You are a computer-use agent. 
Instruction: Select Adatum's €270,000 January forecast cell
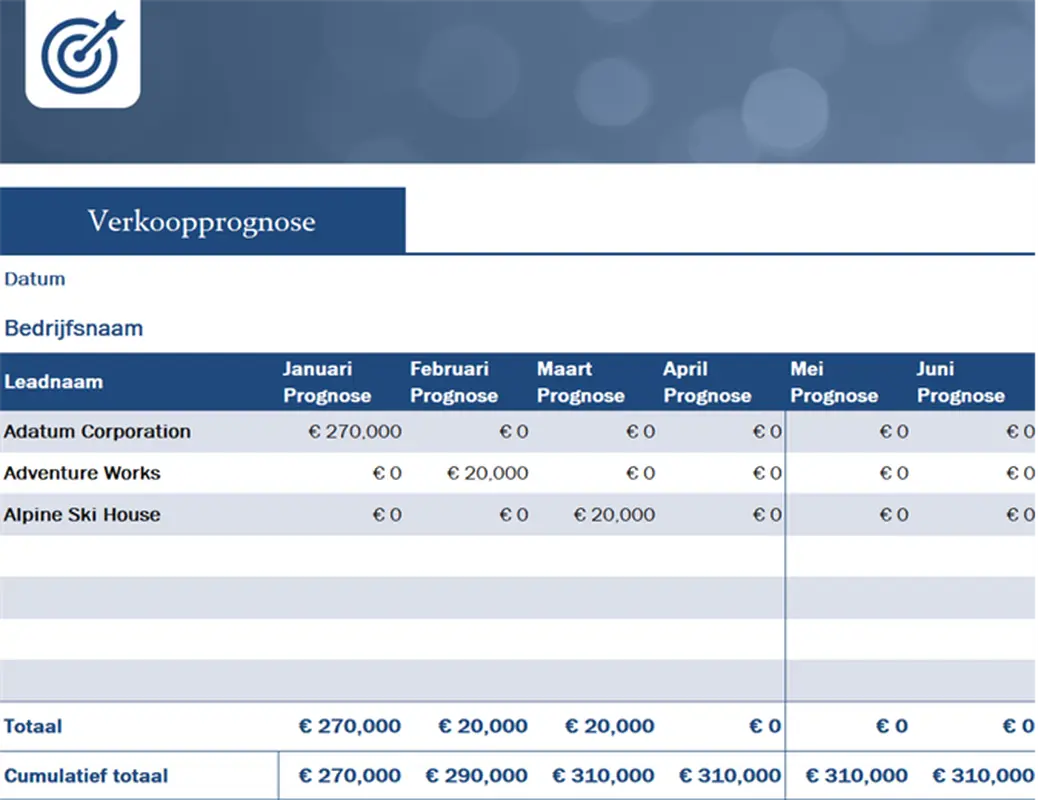[x=355, y=431]
